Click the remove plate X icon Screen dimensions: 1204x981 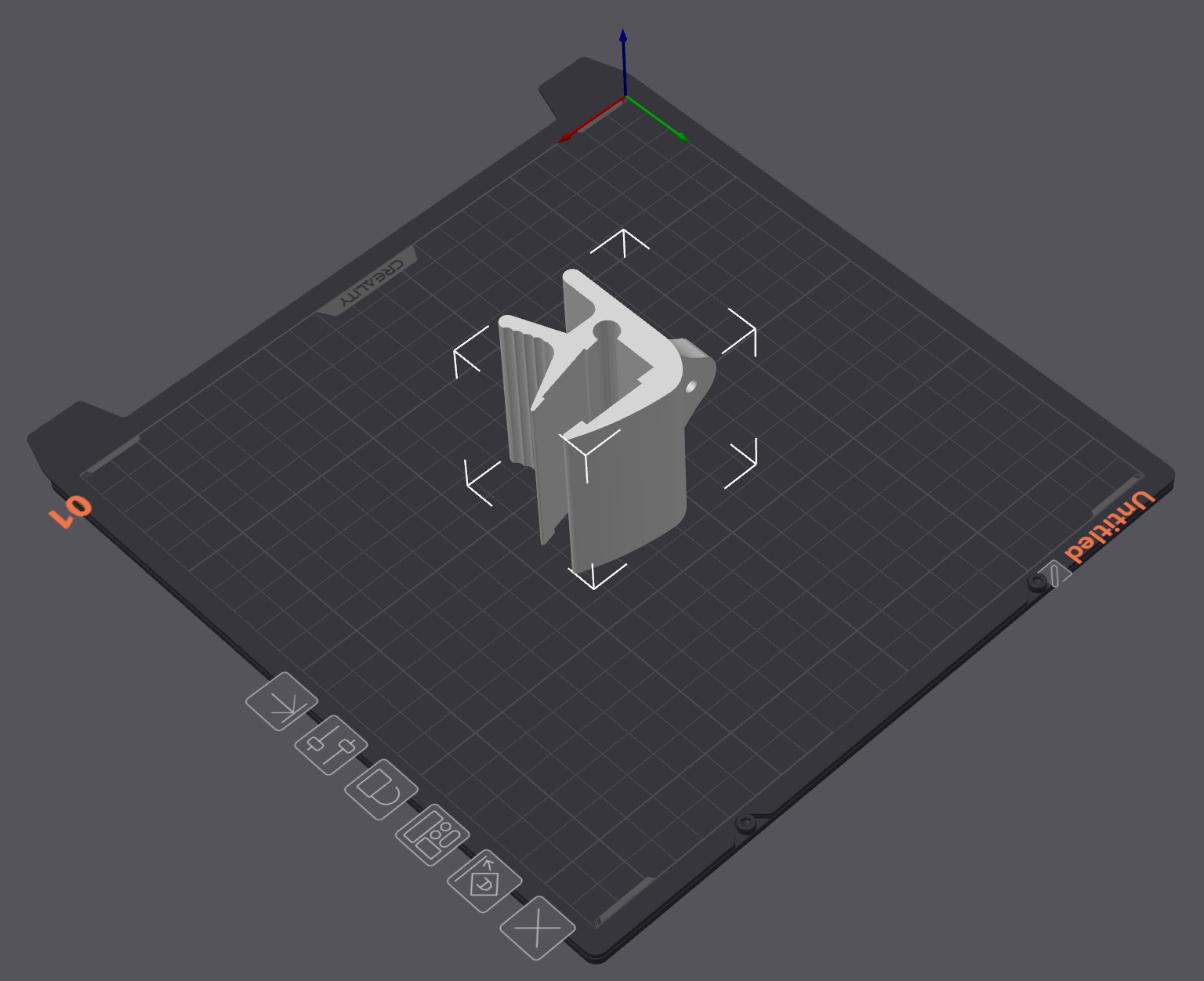(x=538, y=929)
